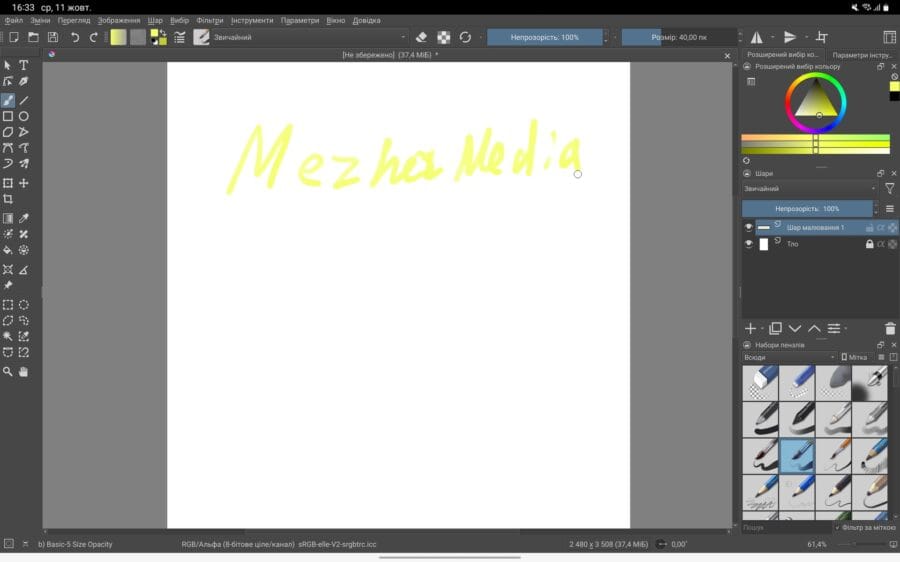Open brush editor settings button
This screenshot has height=562, width=900.
click(x=180, y=37)
